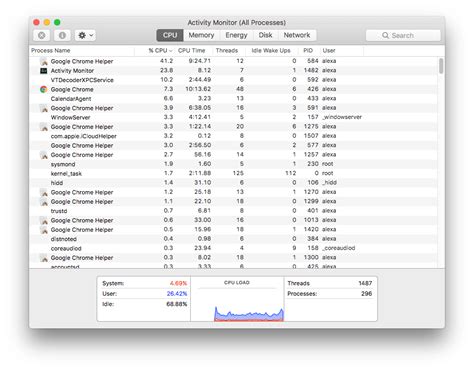Switch to the Memory tab
The width and height of the screenshot is (474, 370).
[201, 35]
